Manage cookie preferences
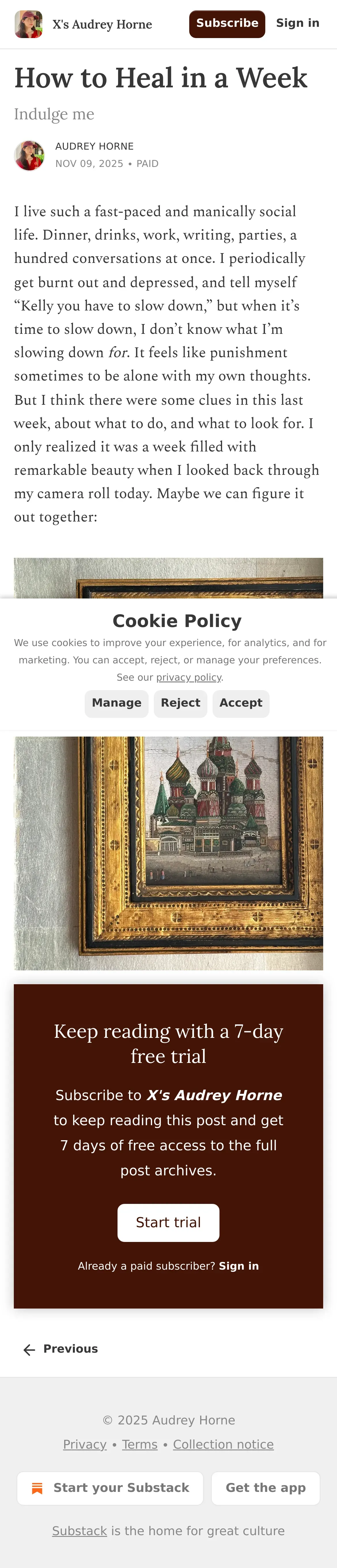Screen dimensions: 337x1568 click(x=116, y=704)
